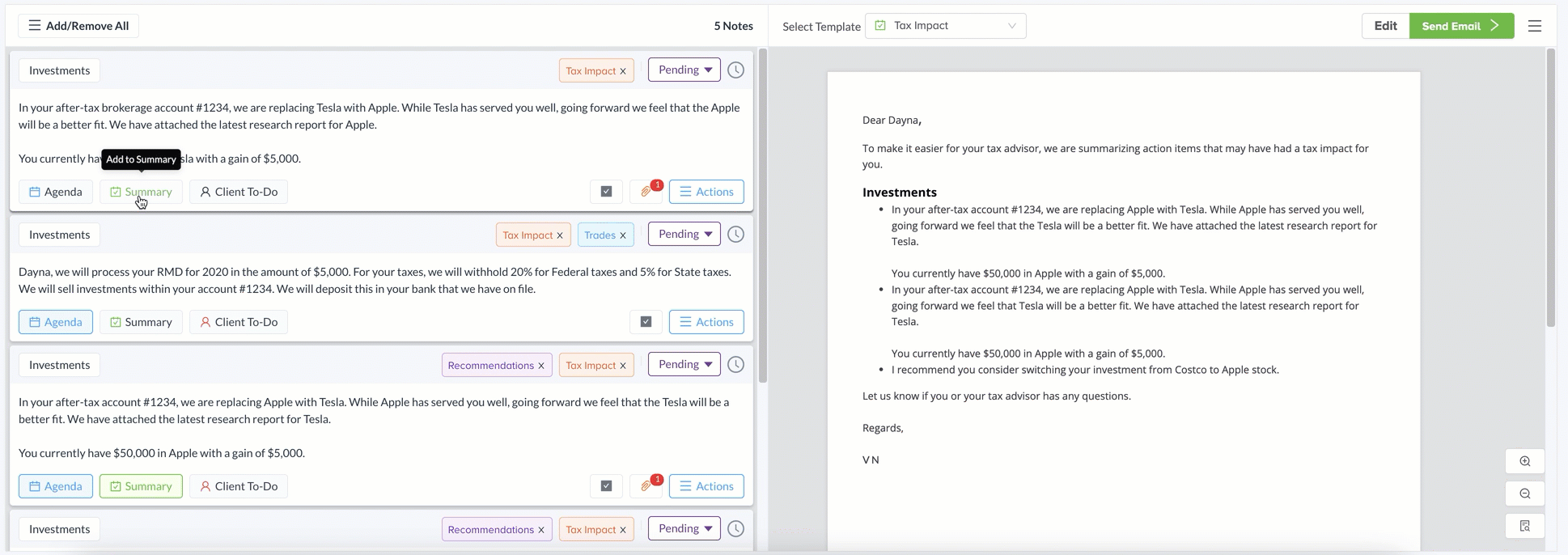
Task: Click the Dear Dayna greeting line
Action: pos(892,120)
